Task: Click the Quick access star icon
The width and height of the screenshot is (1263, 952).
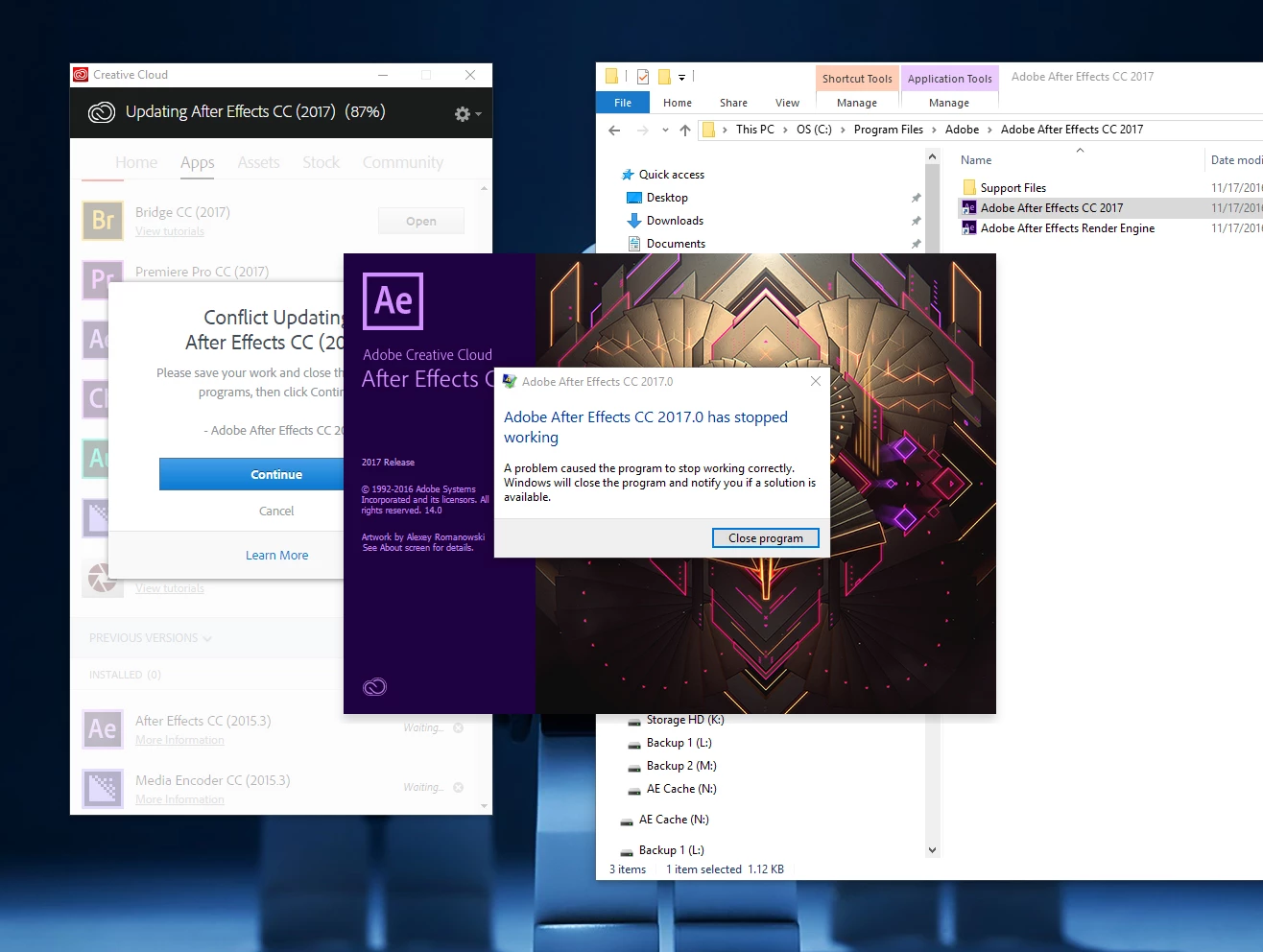Action: pyautogui.click(x=628, y=175)
